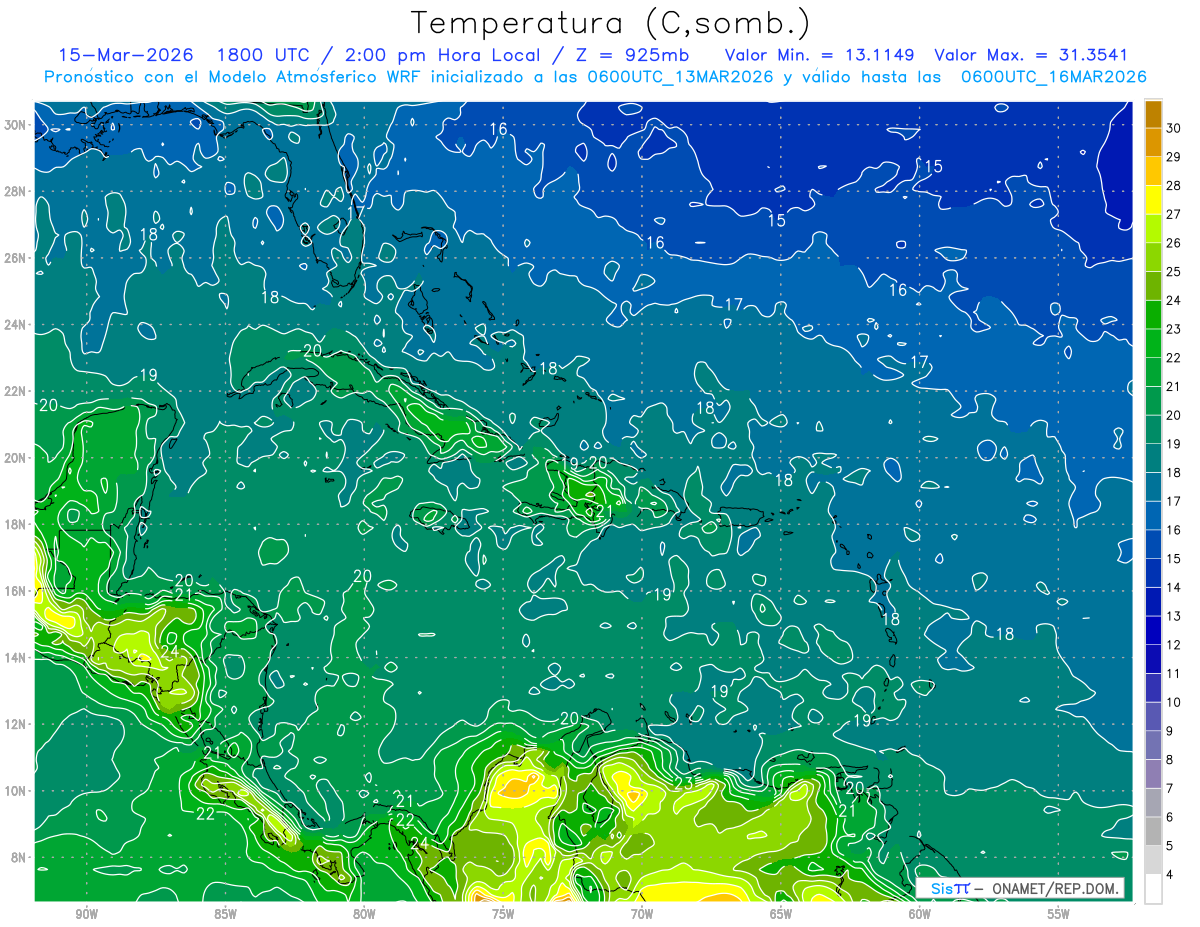Image resolution: width=1200 pixels, height=927 pixels.
Task: Click the color scale label "4"
Action: (x=1170, y=874)
